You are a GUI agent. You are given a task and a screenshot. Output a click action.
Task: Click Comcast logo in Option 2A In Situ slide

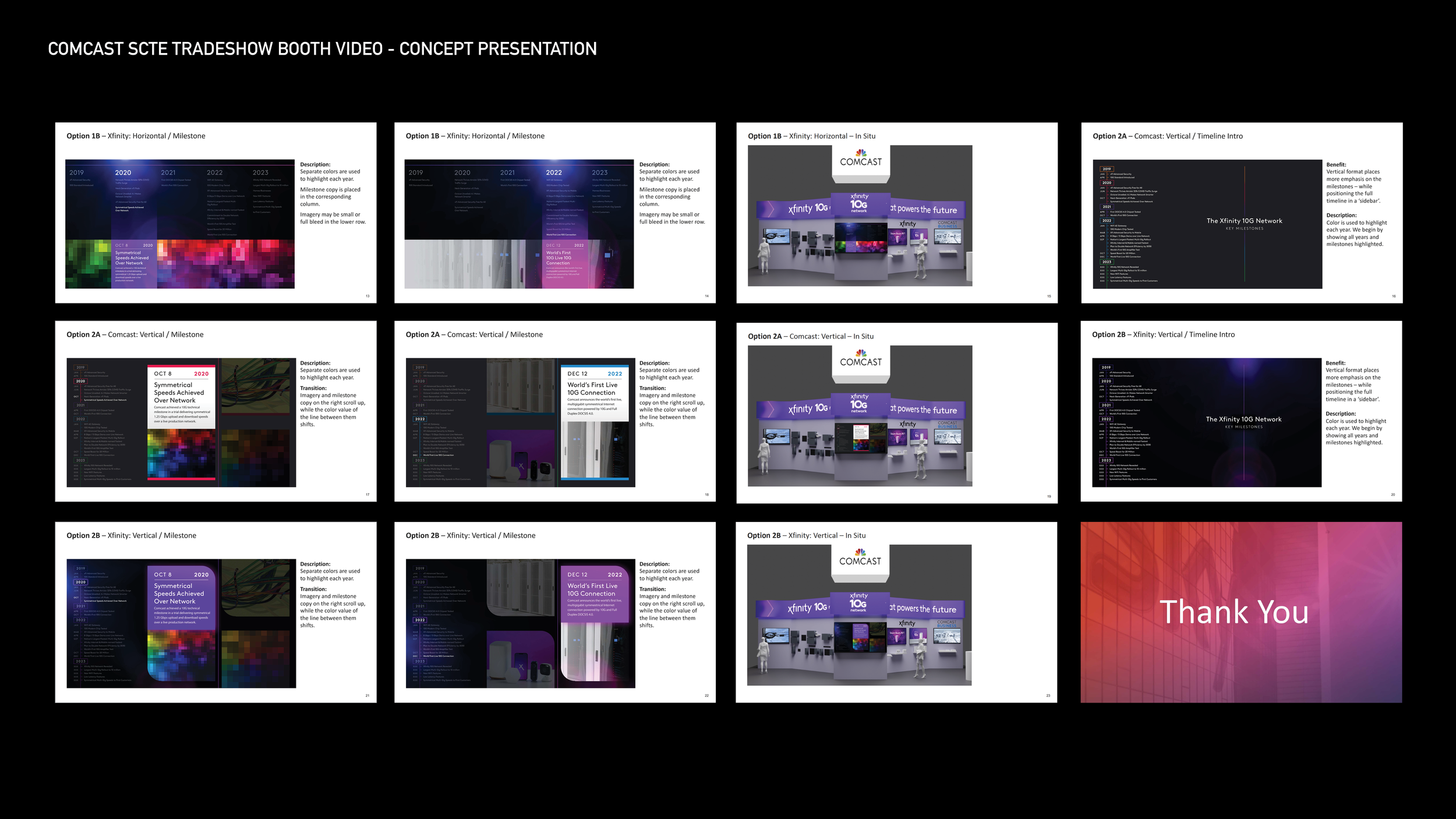tap(861, 358)
